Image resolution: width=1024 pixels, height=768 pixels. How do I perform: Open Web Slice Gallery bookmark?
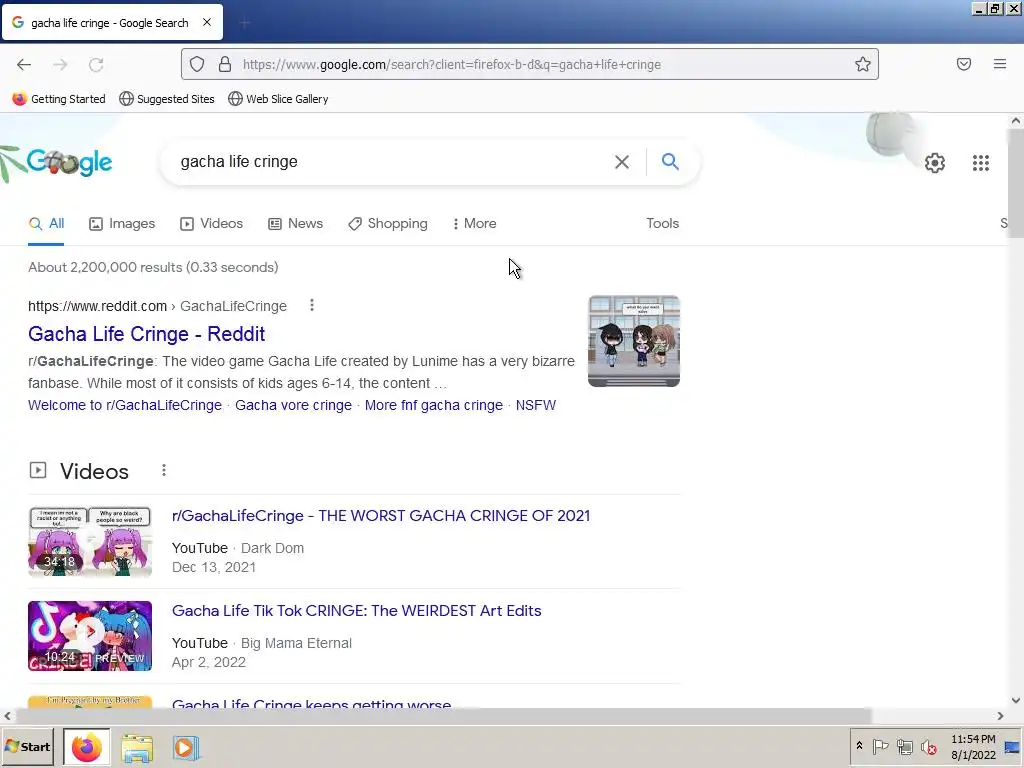click(278, 99)
